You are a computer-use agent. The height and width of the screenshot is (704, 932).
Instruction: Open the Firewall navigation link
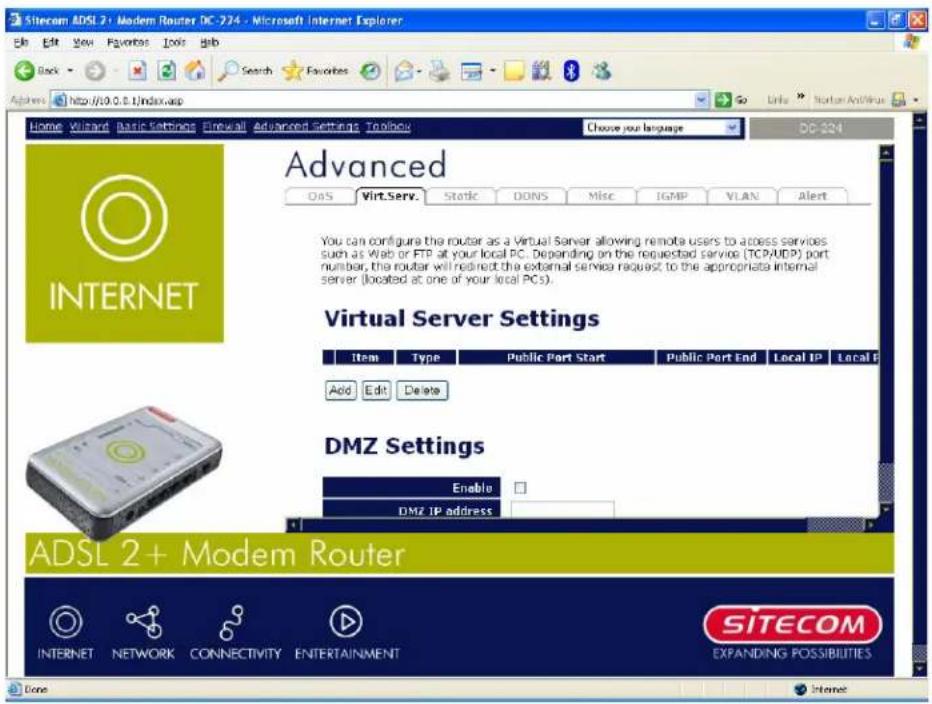[x=224, y=127]
